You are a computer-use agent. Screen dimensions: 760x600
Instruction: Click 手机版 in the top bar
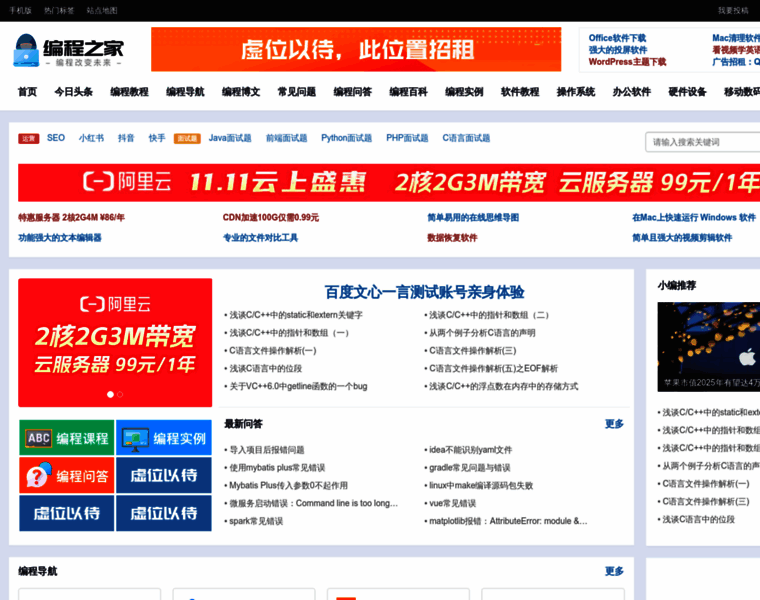click(x=20, y=10)
